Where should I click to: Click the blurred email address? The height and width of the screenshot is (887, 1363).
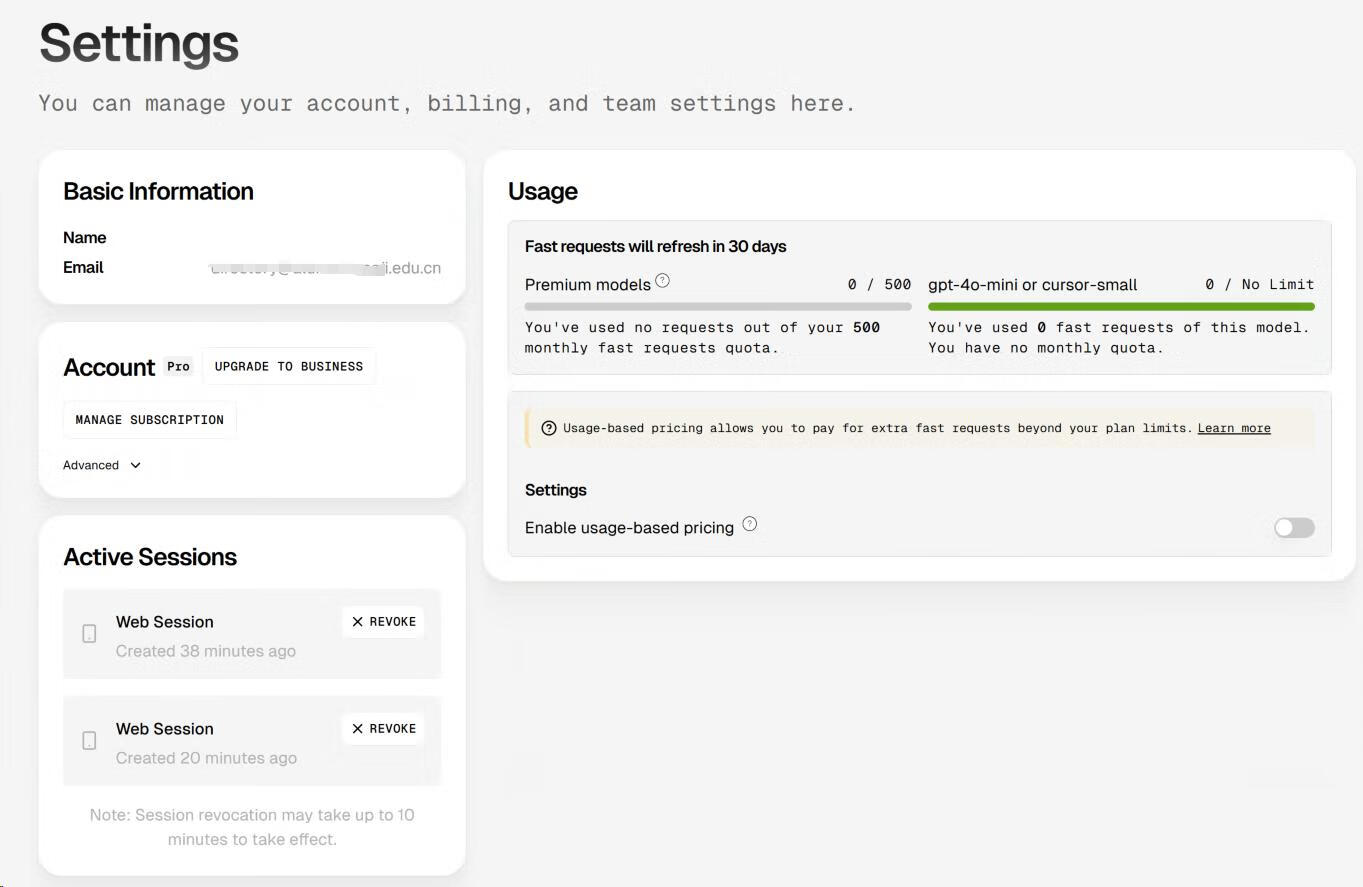click(x=325, y=268)
